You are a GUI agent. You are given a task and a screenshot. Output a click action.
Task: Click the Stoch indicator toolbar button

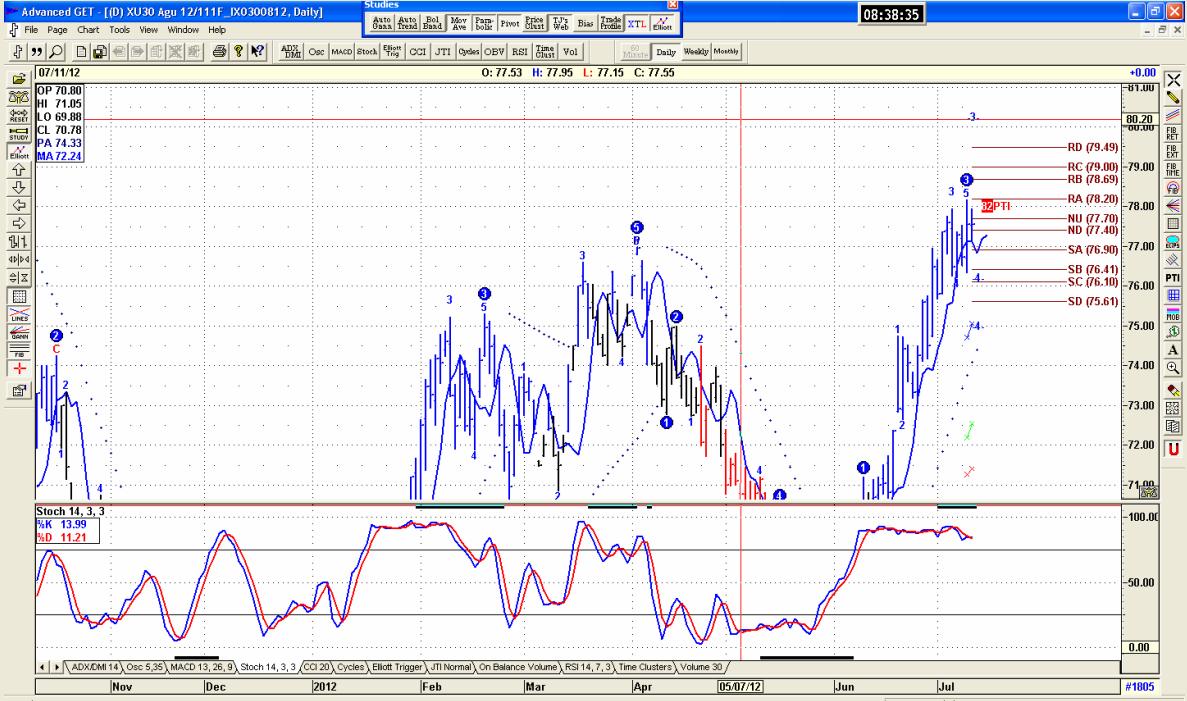click(366, 51)
